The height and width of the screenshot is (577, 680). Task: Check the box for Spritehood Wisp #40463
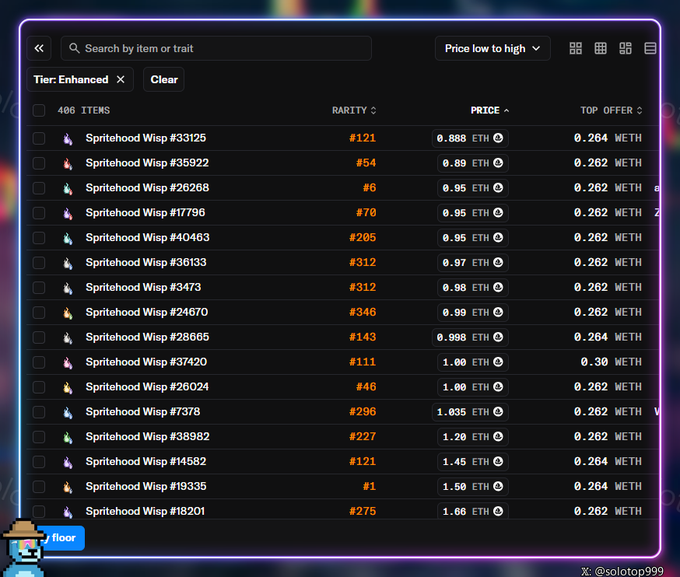point(39,238)
